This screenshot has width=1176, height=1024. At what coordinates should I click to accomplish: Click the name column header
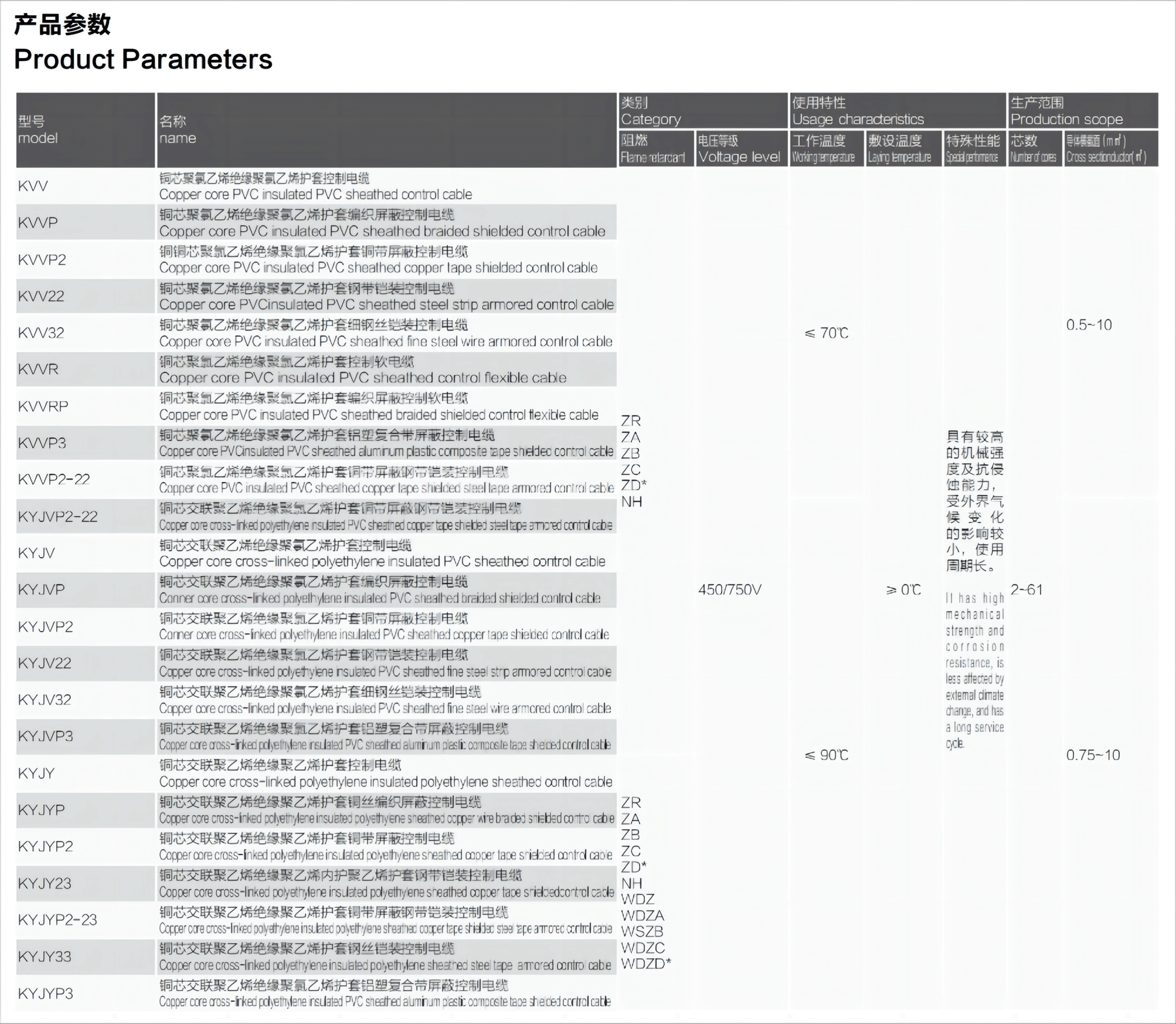[x=387, y=130]
